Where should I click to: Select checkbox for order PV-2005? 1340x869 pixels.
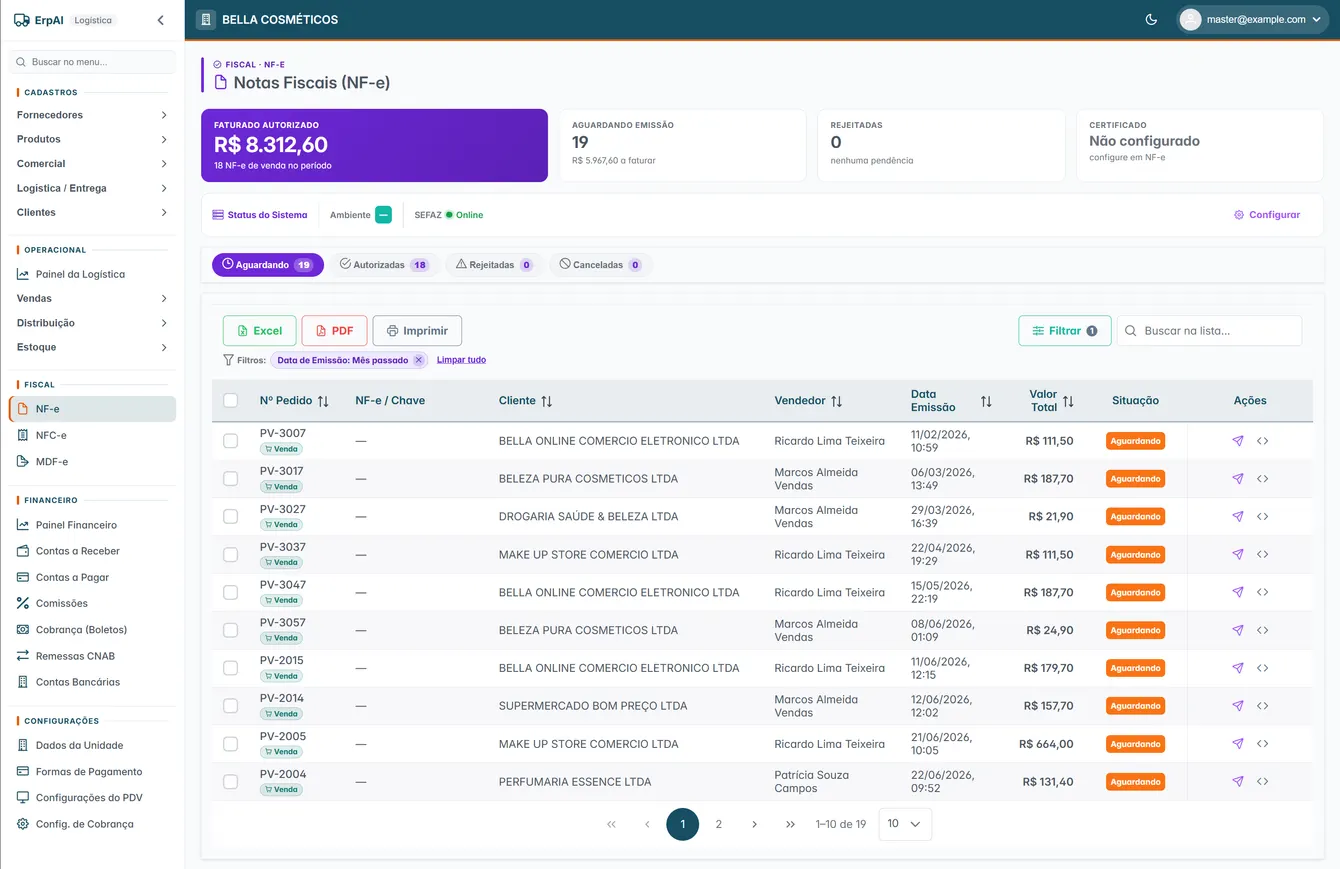[x=231, y=744]
